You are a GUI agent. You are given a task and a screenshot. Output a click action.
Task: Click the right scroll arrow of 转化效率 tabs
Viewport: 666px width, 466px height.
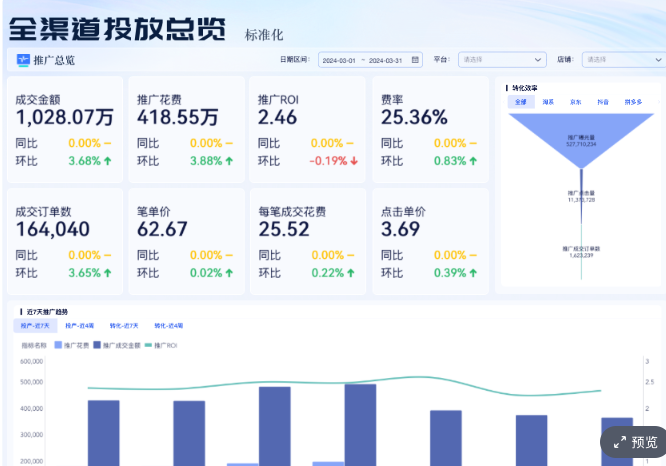point(658,102)
